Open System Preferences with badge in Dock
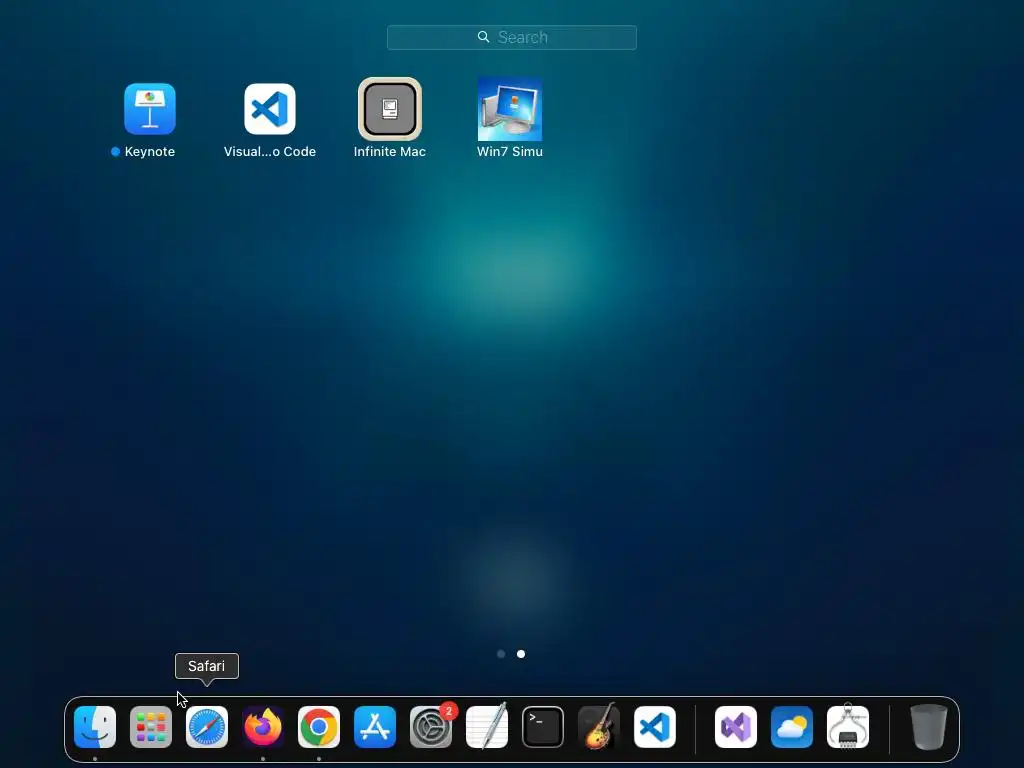 point(431,727)
